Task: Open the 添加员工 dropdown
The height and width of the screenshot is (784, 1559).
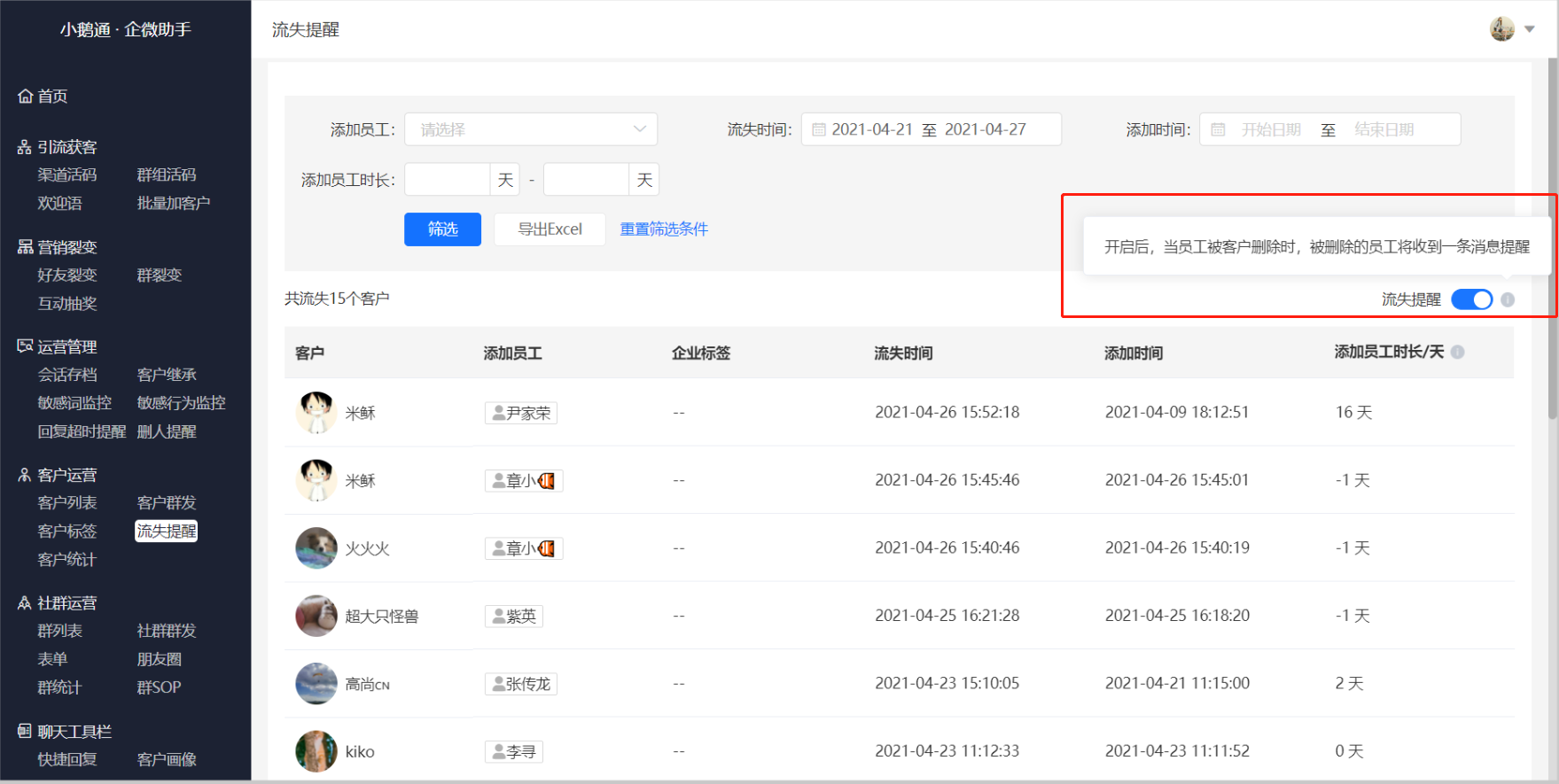Action: [531, 129]
